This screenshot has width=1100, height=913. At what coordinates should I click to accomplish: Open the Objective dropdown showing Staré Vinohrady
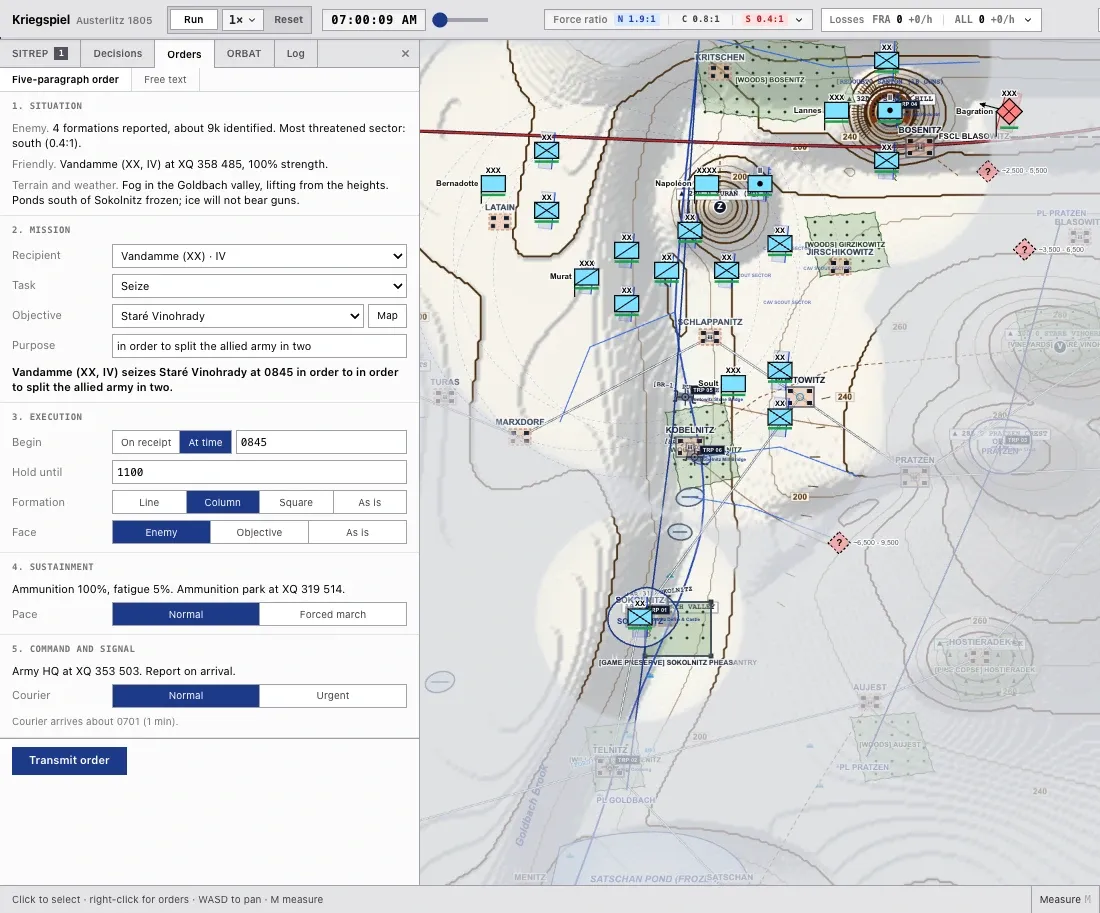coord(238,316)
